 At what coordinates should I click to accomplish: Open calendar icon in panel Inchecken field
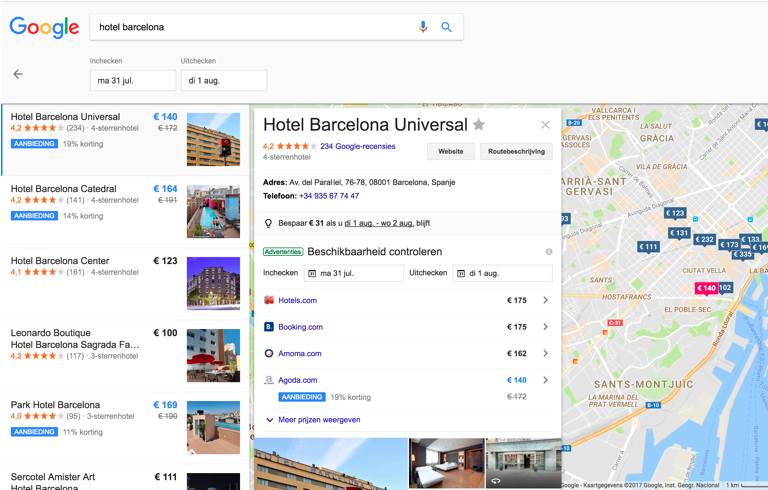point(312,273)
